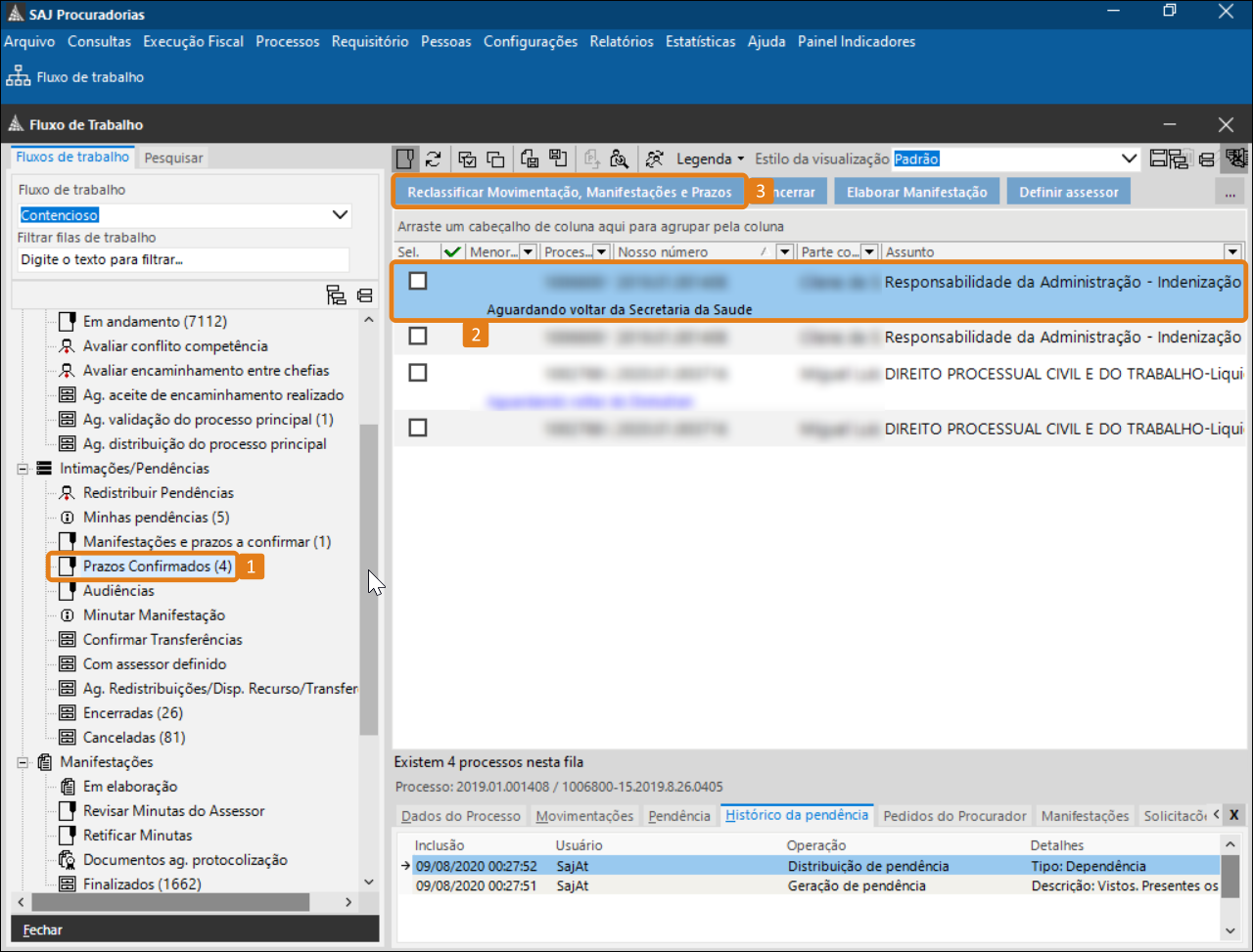Select the Minutar Manifestação queue
The width and height of the screenshot is (1253, 952).
coord(154,615)
